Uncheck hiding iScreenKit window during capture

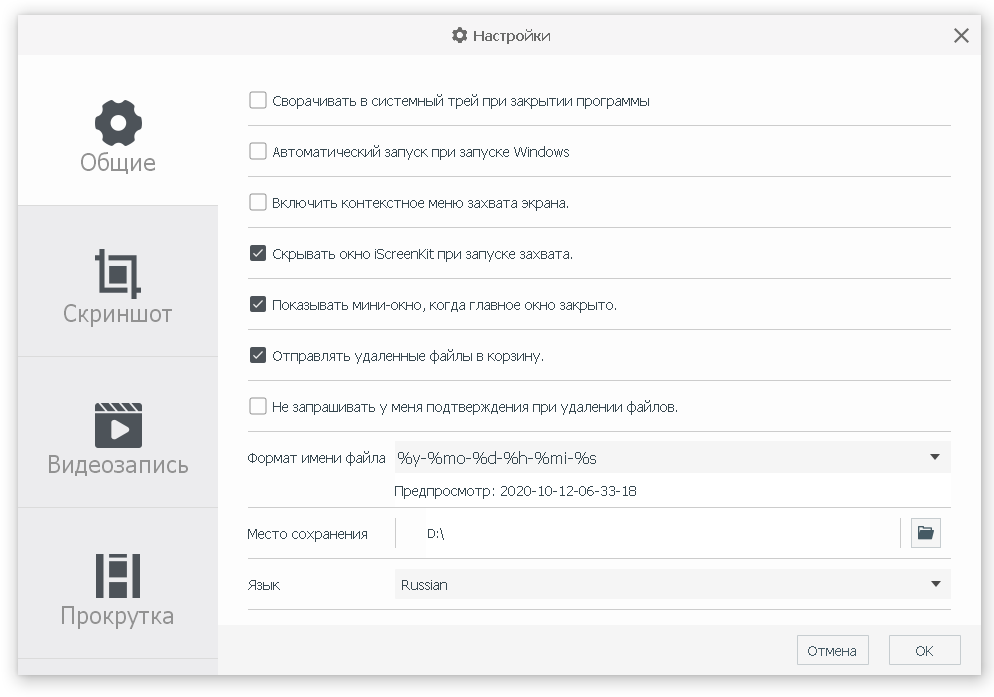point(258,254)
